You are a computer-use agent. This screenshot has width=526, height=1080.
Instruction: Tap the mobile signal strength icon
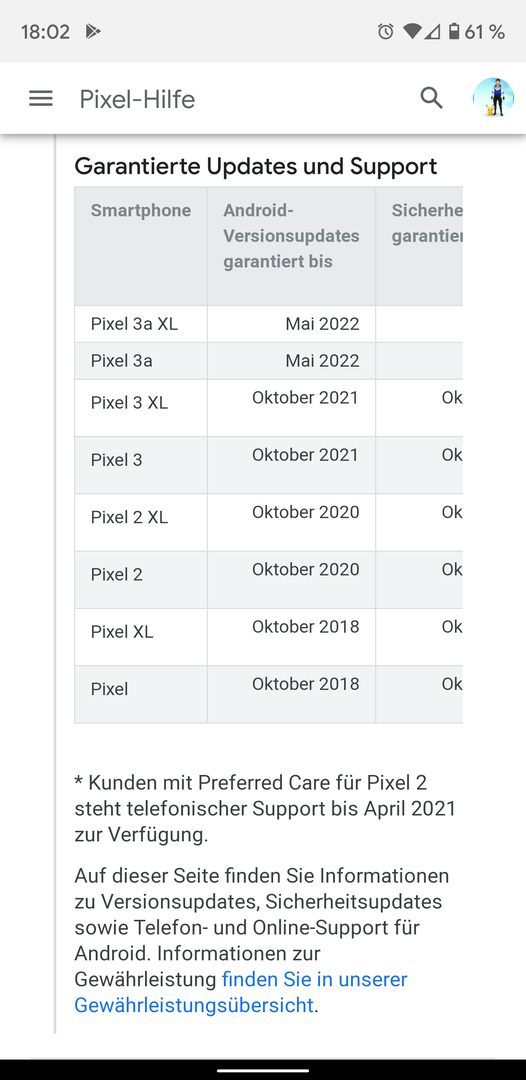(432, 32)
